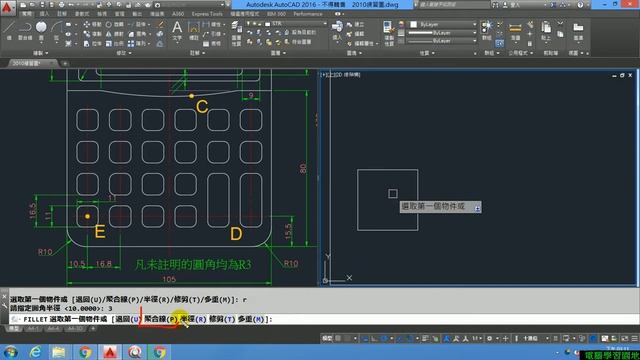The width and height of the screenshot is (640, 360).
Task: Toggle the grid display in status bar
Action: [338, 338]
